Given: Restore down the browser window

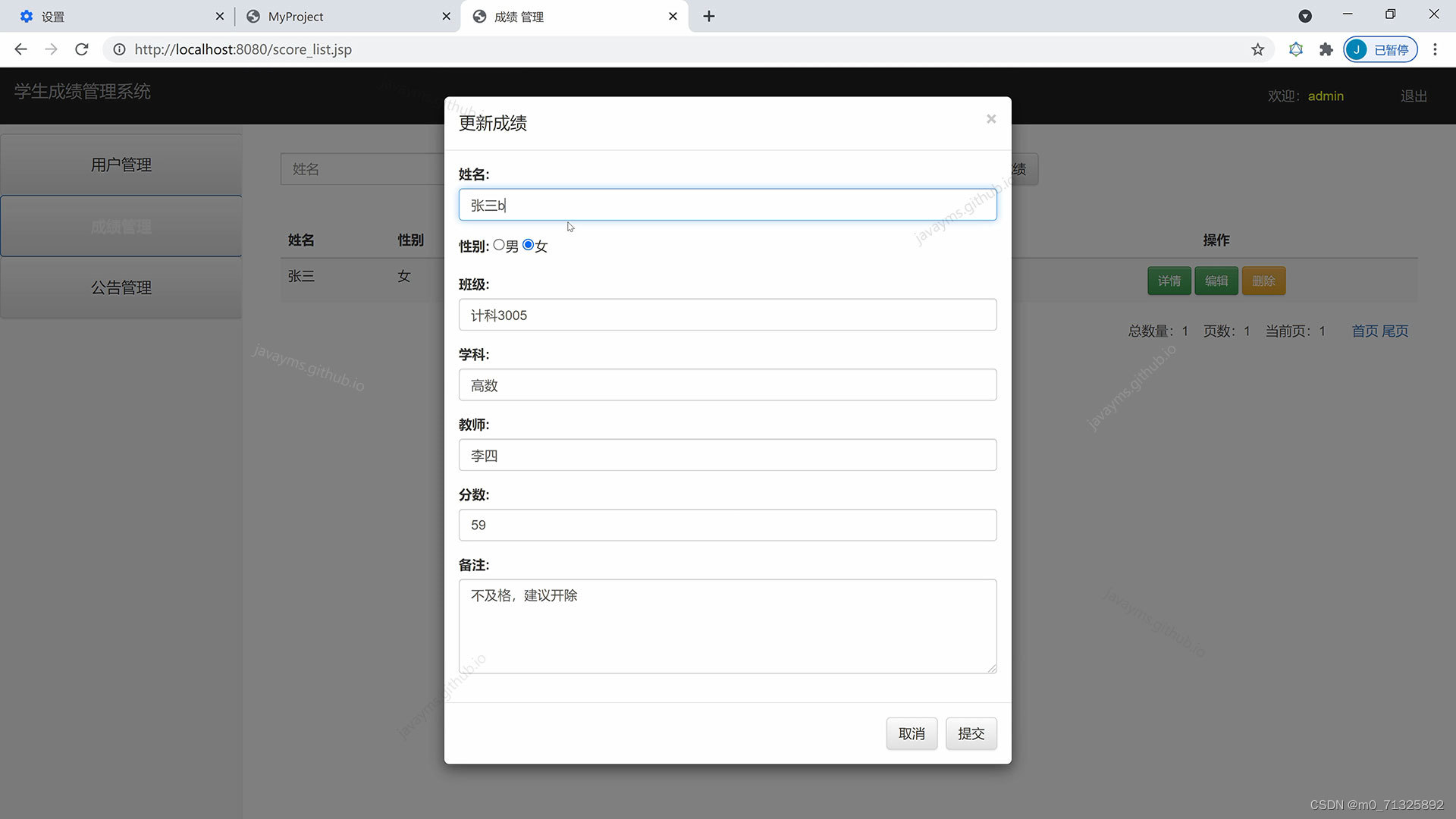Looking at the screenshot, I should click(x=1390, y=14).
